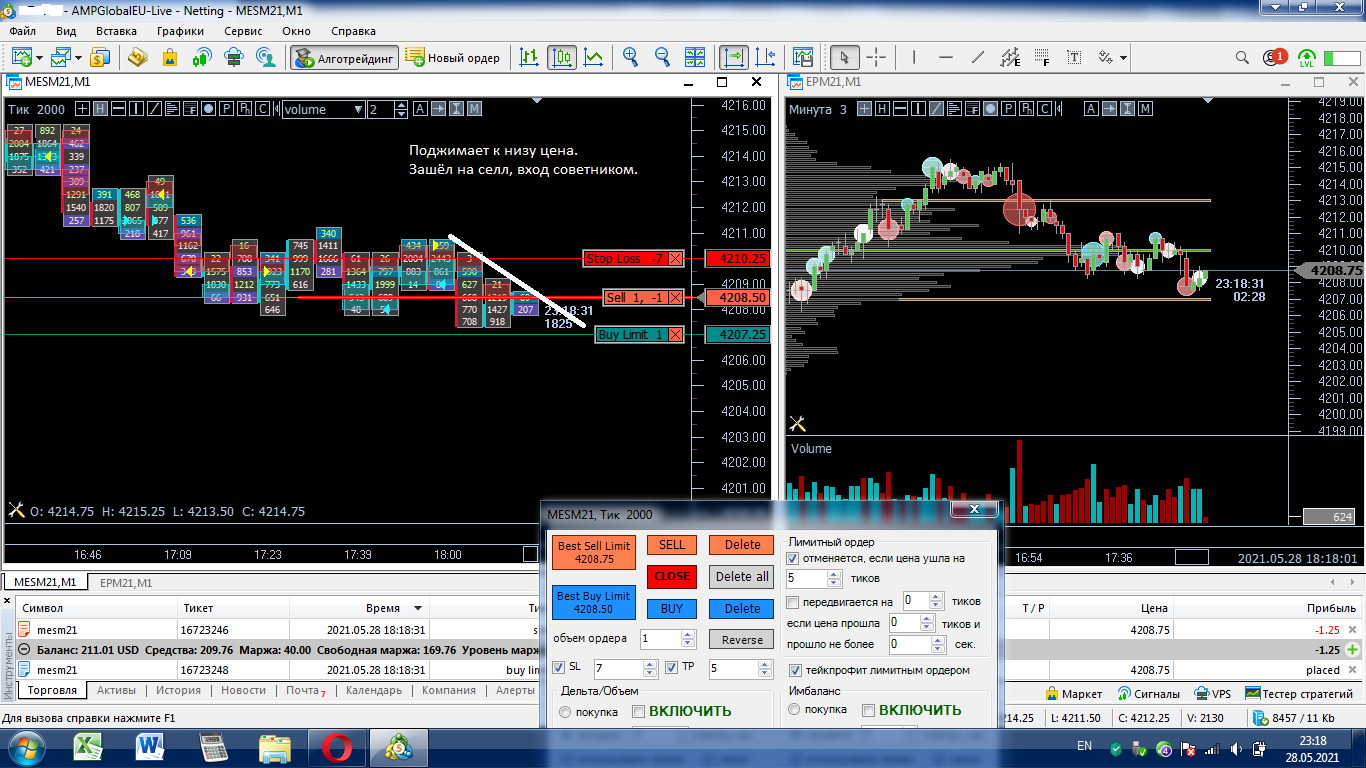Zoom out the chart with the minus magnifier

coord(663,57)
